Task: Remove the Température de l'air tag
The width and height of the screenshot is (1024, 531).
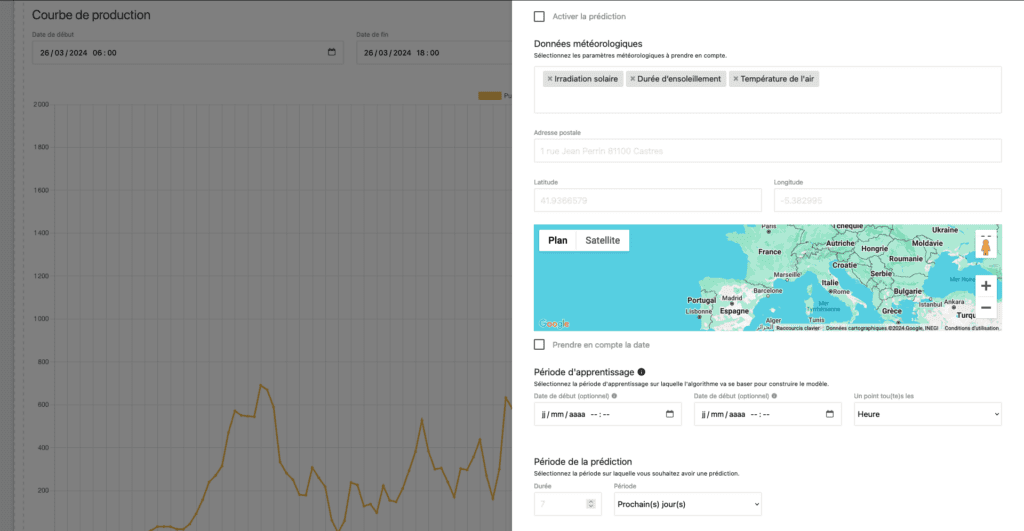Action: [x=736, y=79]
